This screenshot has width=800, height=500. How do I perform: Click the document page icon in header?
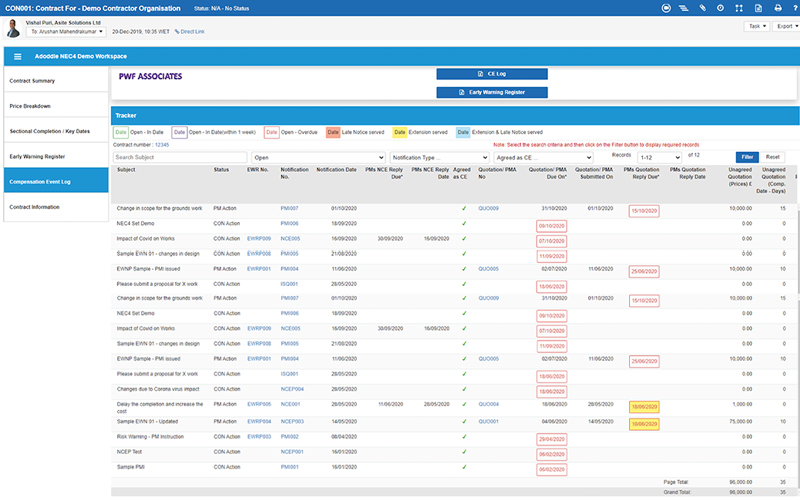(758, 8)
